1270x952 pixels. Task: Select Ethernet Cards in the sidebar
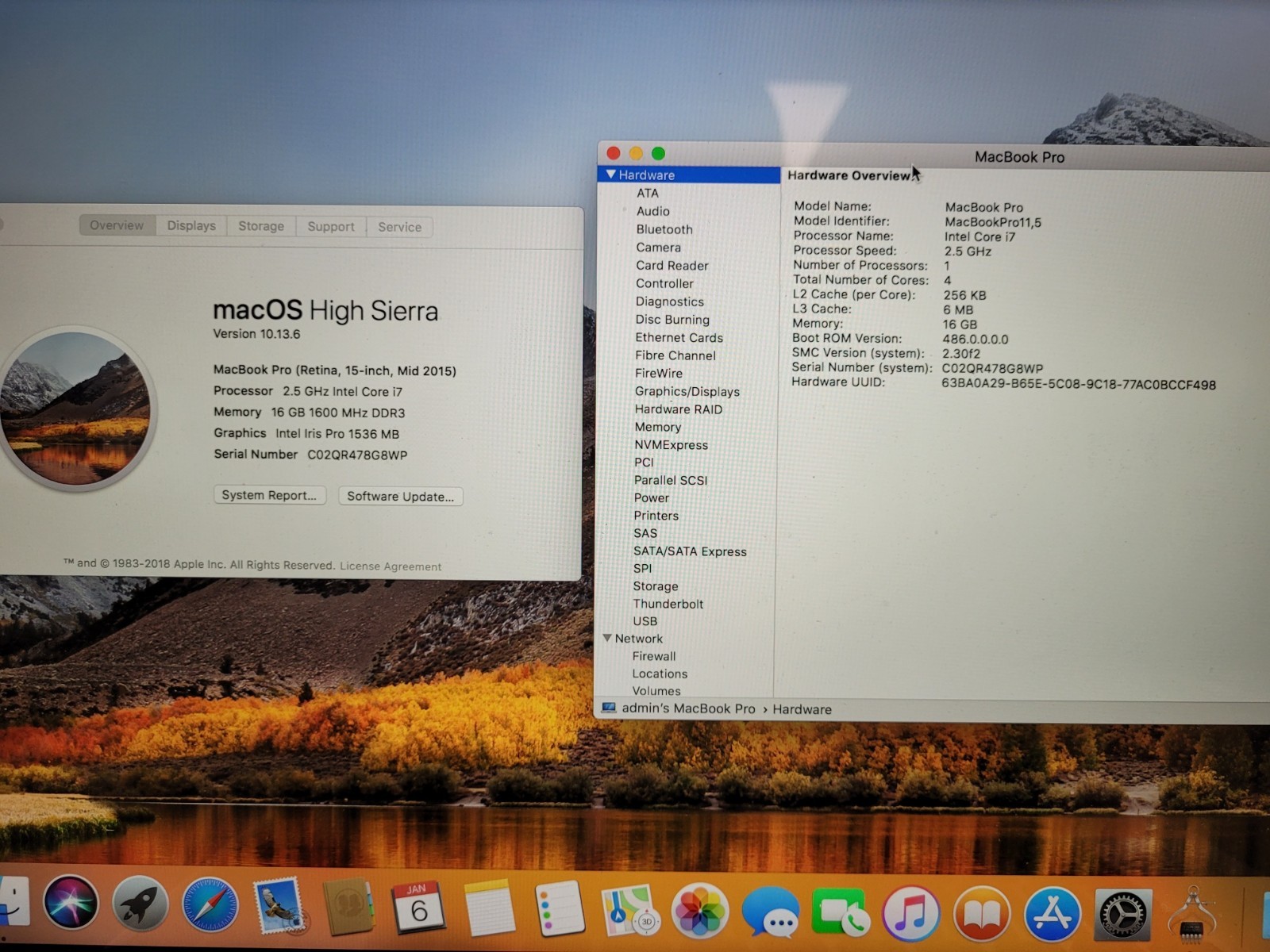[679, 337]
